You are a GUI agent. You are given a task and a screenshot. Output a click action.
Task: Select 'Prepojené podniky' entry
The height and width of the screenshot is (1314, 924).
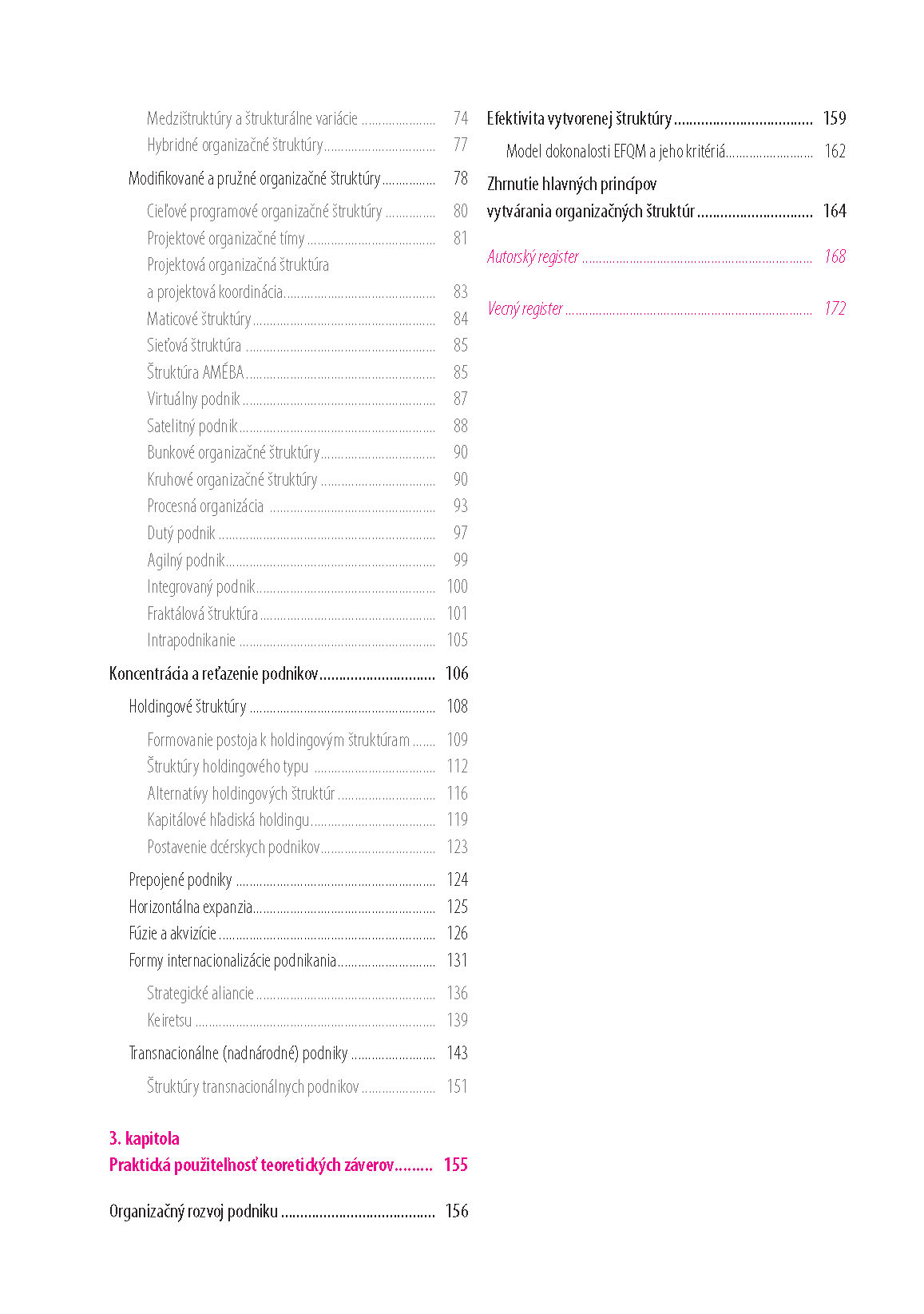(180, 880)
